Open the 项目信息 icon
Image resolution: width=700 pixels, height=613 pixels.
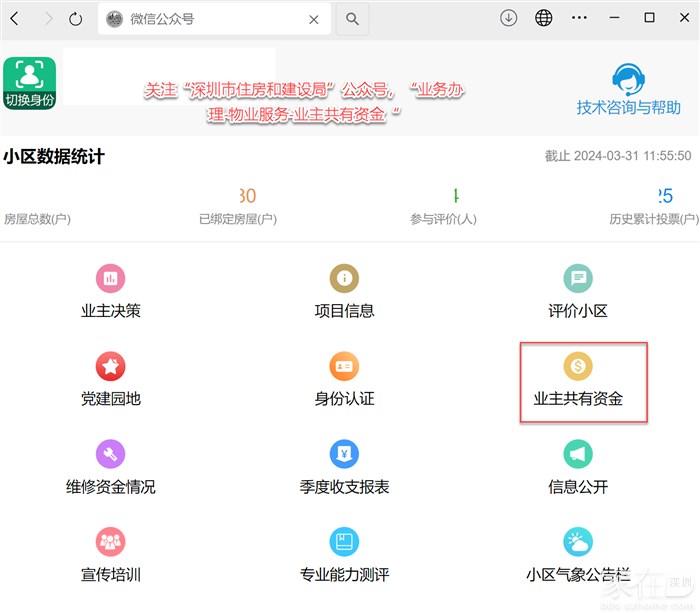coord(344,278)
